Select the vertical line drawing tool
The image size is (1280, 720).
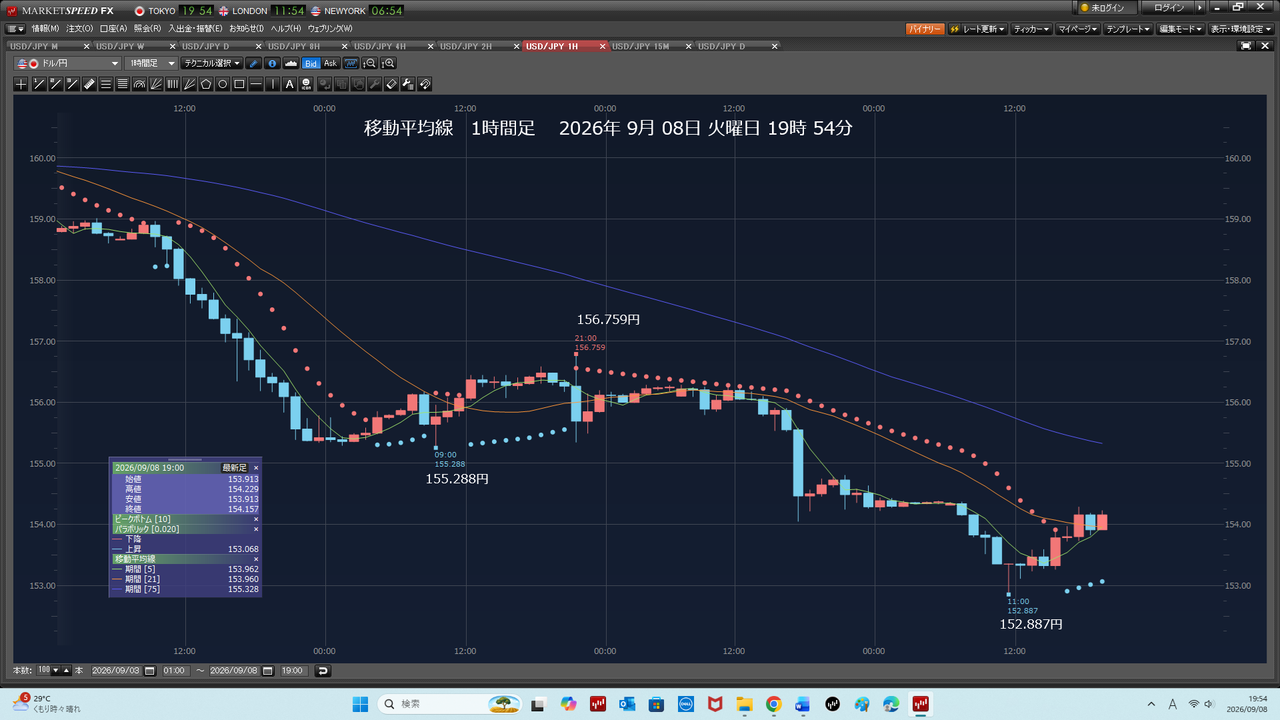[273, 84]
